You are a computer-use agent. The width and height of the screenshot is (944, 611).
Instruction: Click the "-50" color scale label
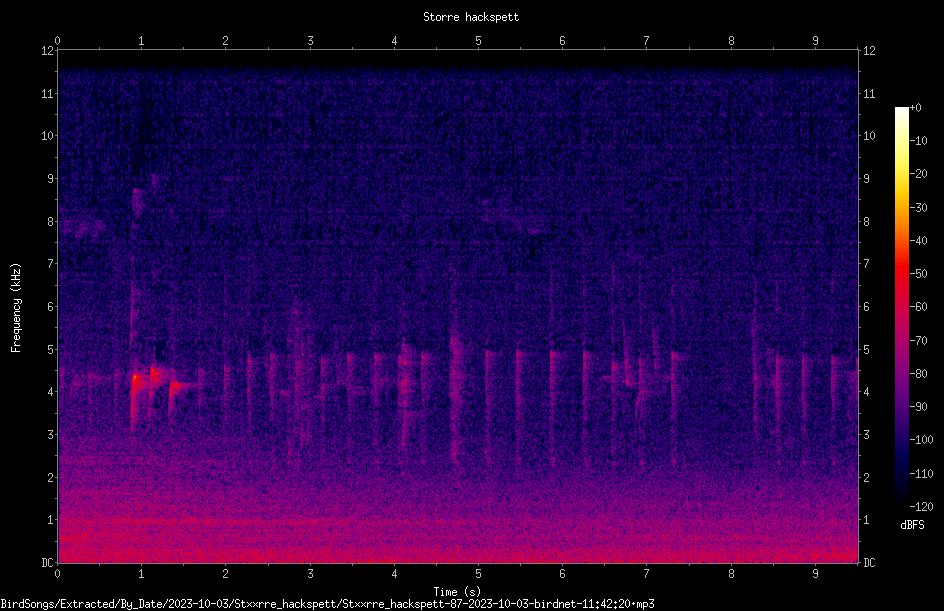pos(919,274)
